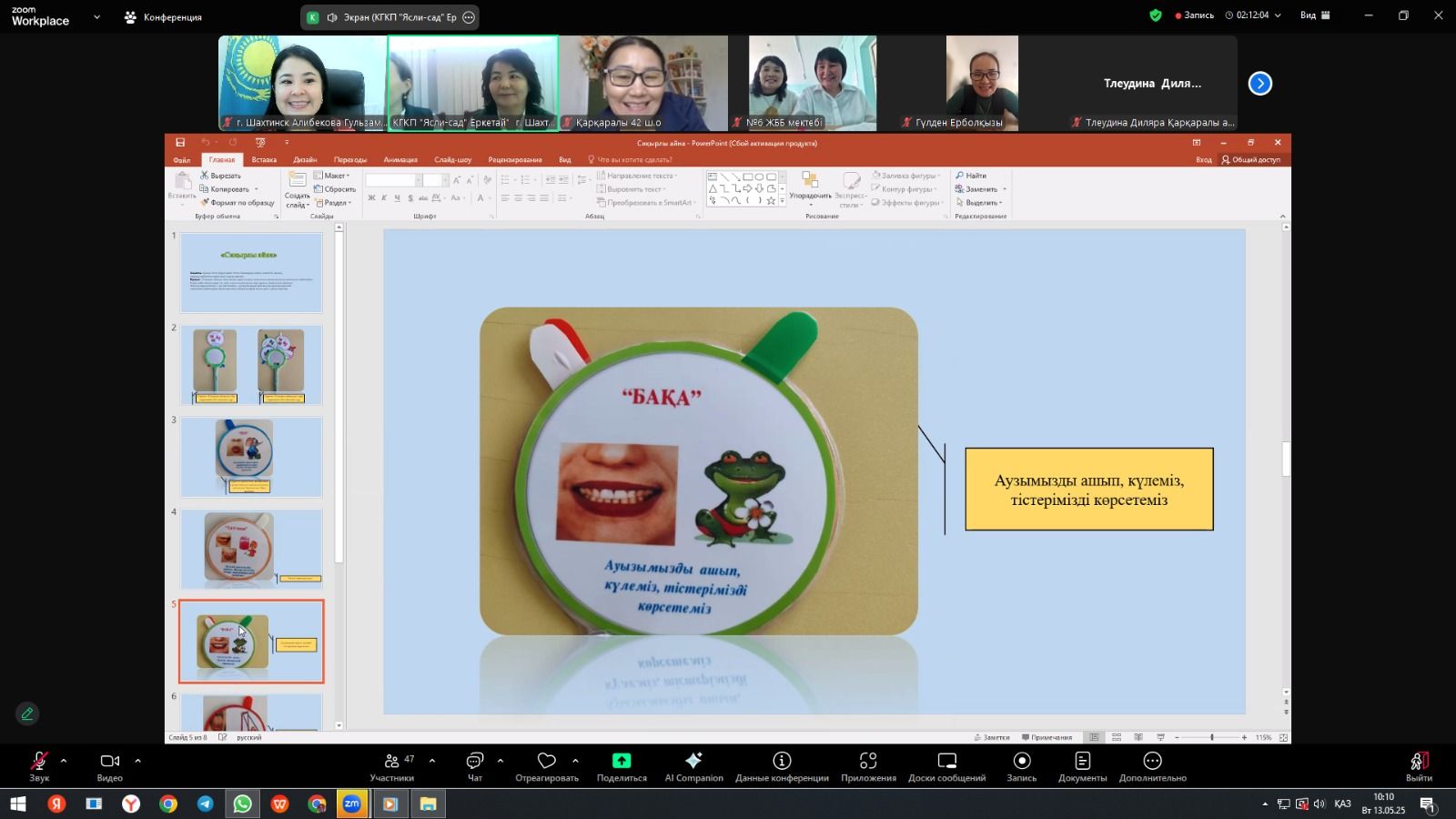1456x819 pixels.
Task: Expand audio options arrow beside Звук
Action: [x=64, y=760]
